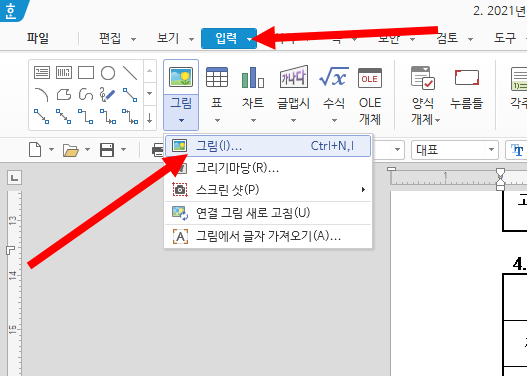
Task: Select the curve shape tool
Action: coord(86,95)
